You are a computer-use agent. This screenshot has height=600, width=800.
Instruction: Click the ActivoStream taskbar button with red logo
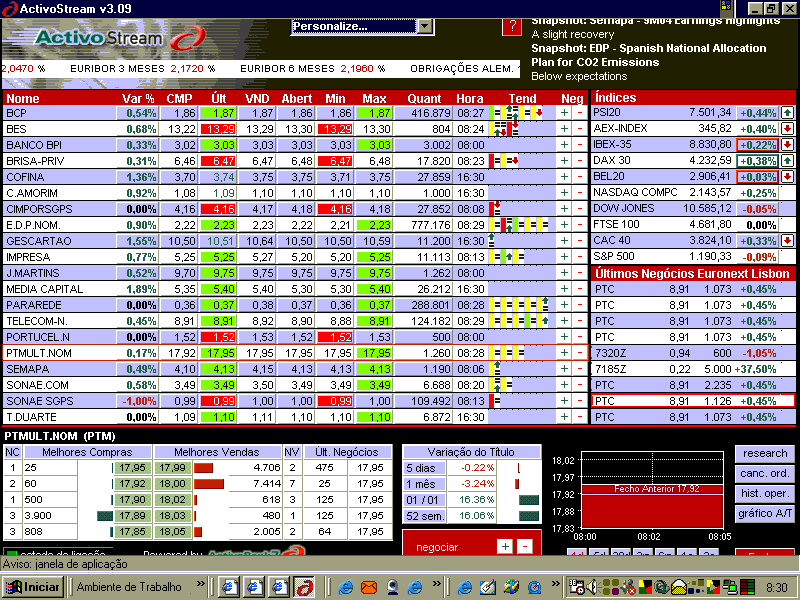click(304, 587)
